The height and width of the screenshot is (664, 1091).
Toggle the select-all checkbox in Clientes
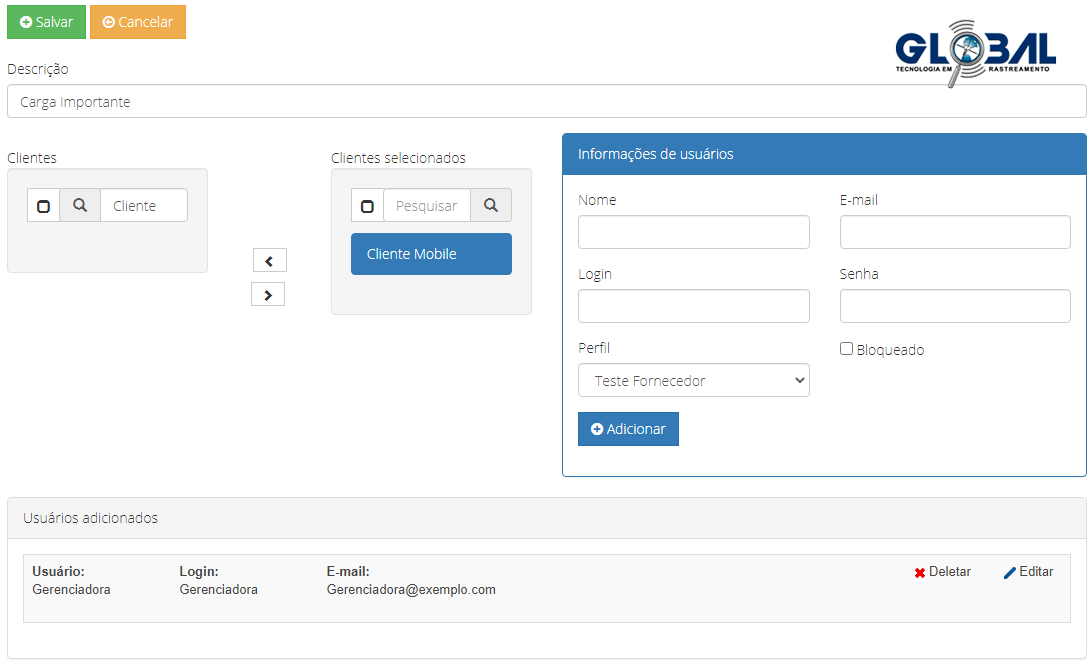pos(43,206)
